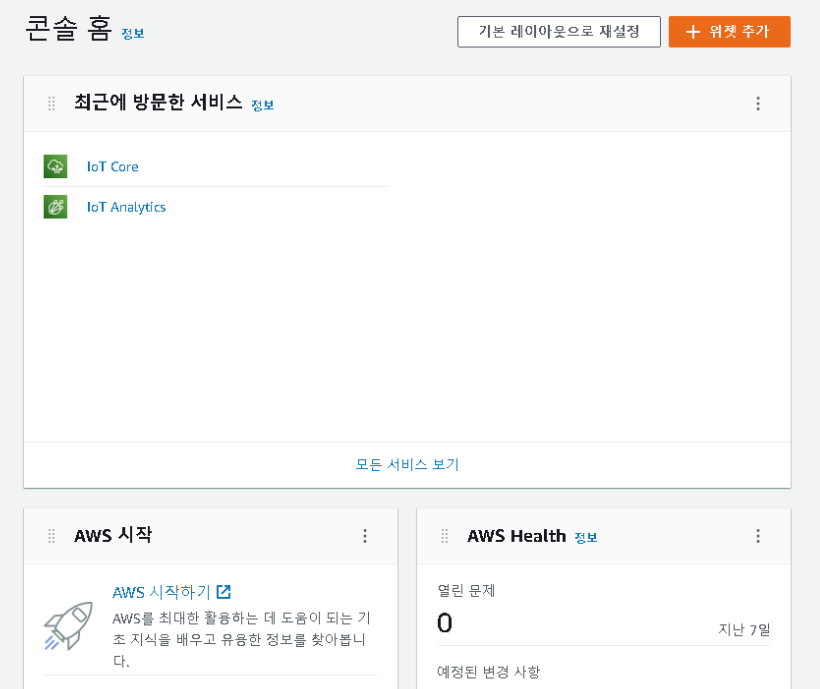This screenshot has width=820, height=689.
Task: Click the plus icon on 위젯 추가 button
Action: pyautogui.click(x=693, y=32)
